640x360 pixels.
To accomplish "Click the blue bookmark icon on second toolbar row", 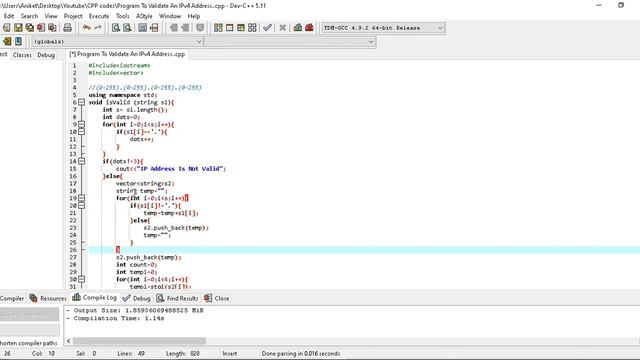I will (x=18, y=41).
